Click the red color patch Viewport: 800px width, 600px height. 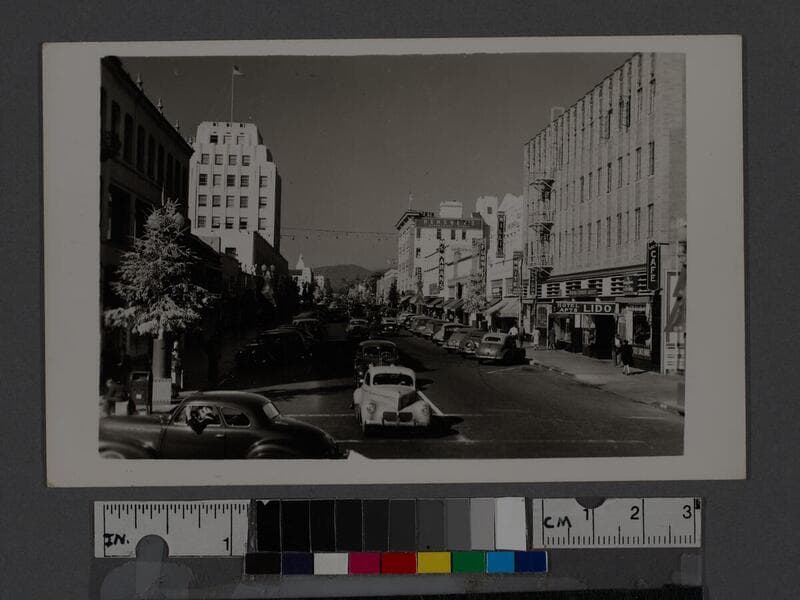398,563
